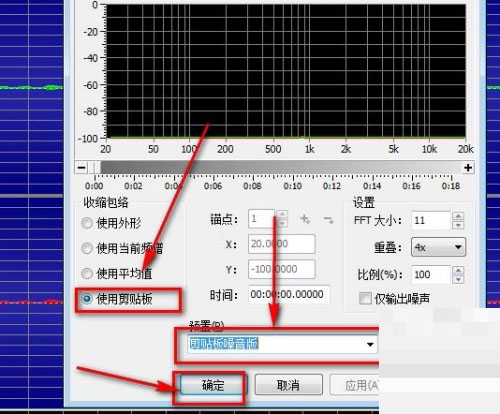This screenshot has width=500, height=414.
Task: Click the 取消 button
Action: point(289,385)
